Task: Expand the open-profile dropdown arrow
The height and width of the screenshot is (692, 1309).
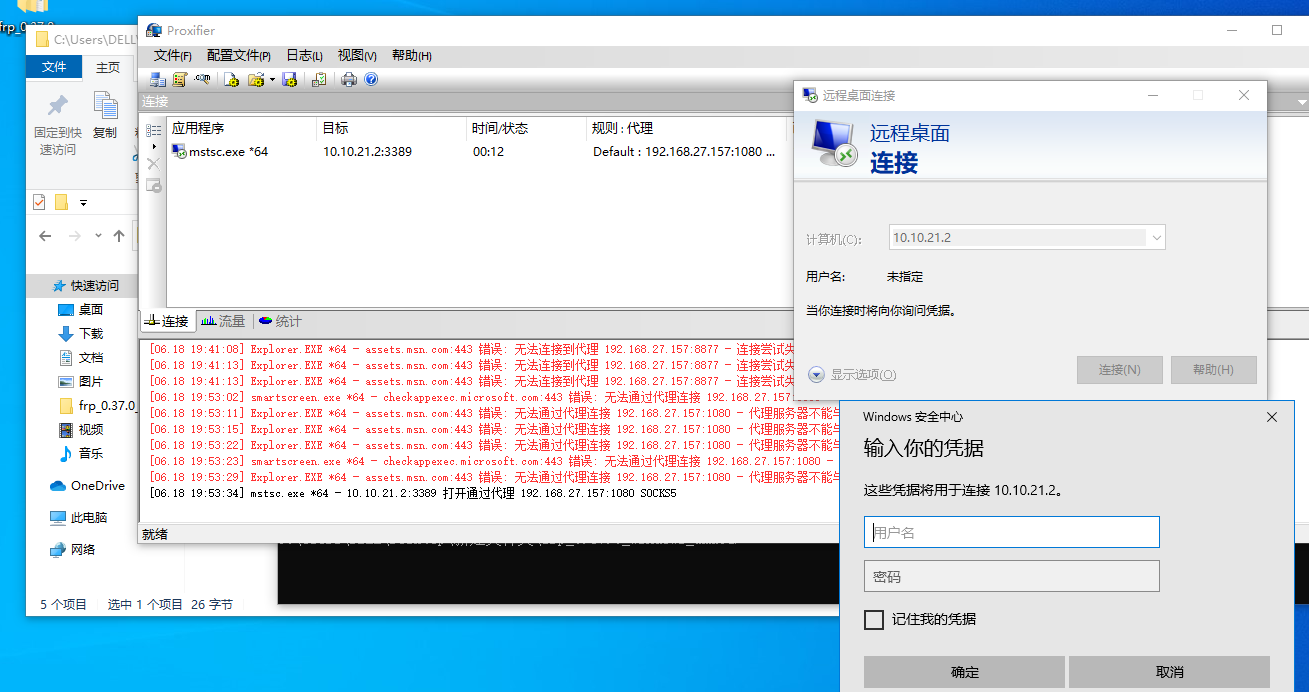Action: click(x=272, y=80)
